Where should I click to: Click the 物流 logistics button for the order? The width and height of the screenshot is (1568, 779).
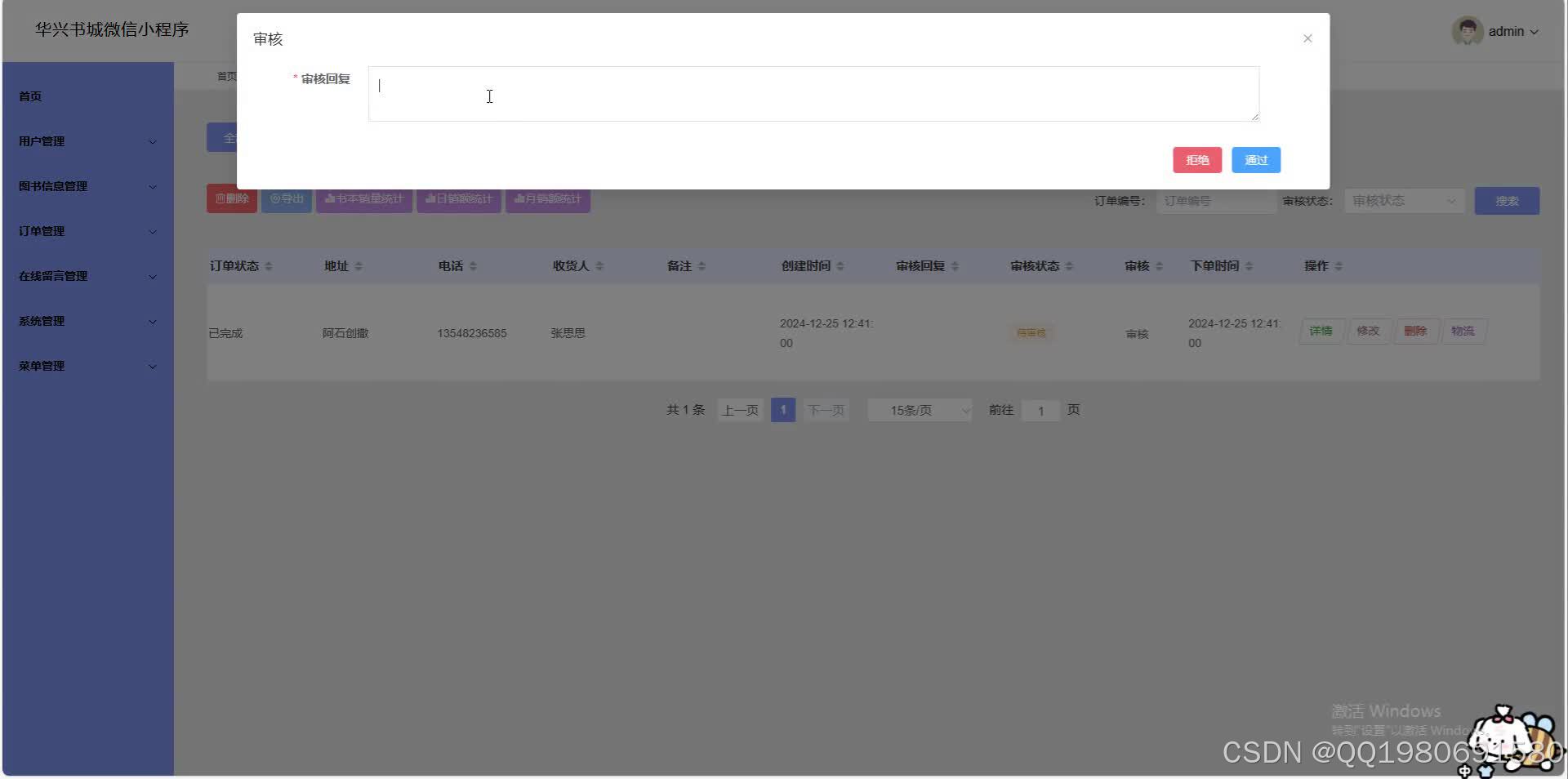point(1464,331)
